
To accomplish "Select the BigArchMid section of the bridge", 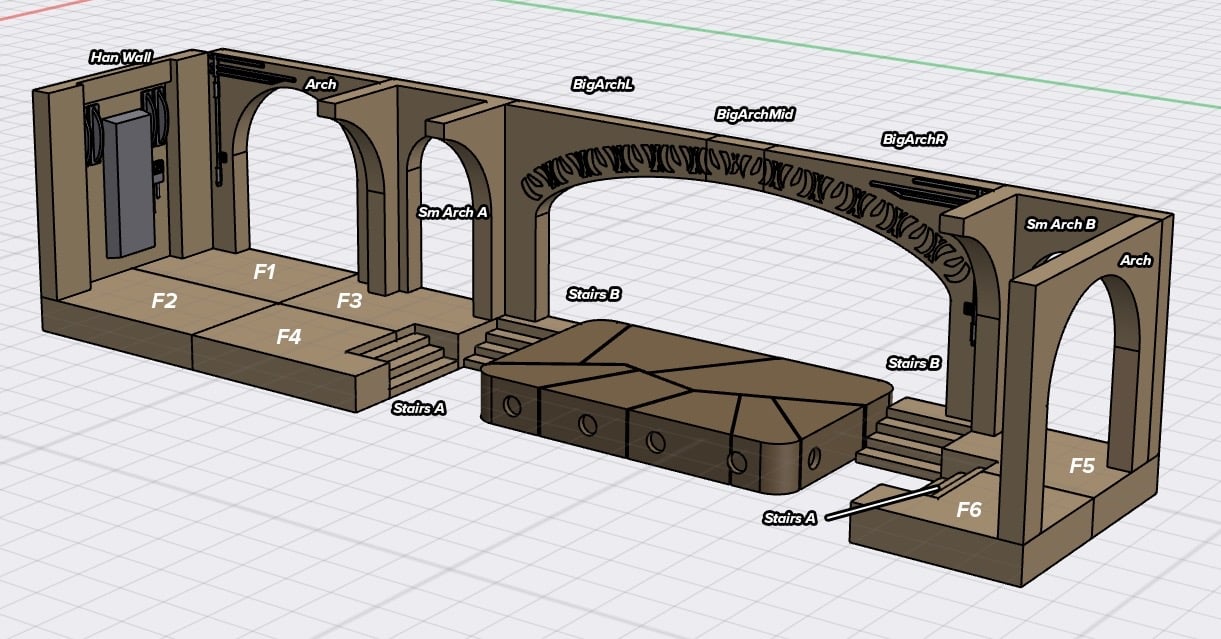I will 755,114.
